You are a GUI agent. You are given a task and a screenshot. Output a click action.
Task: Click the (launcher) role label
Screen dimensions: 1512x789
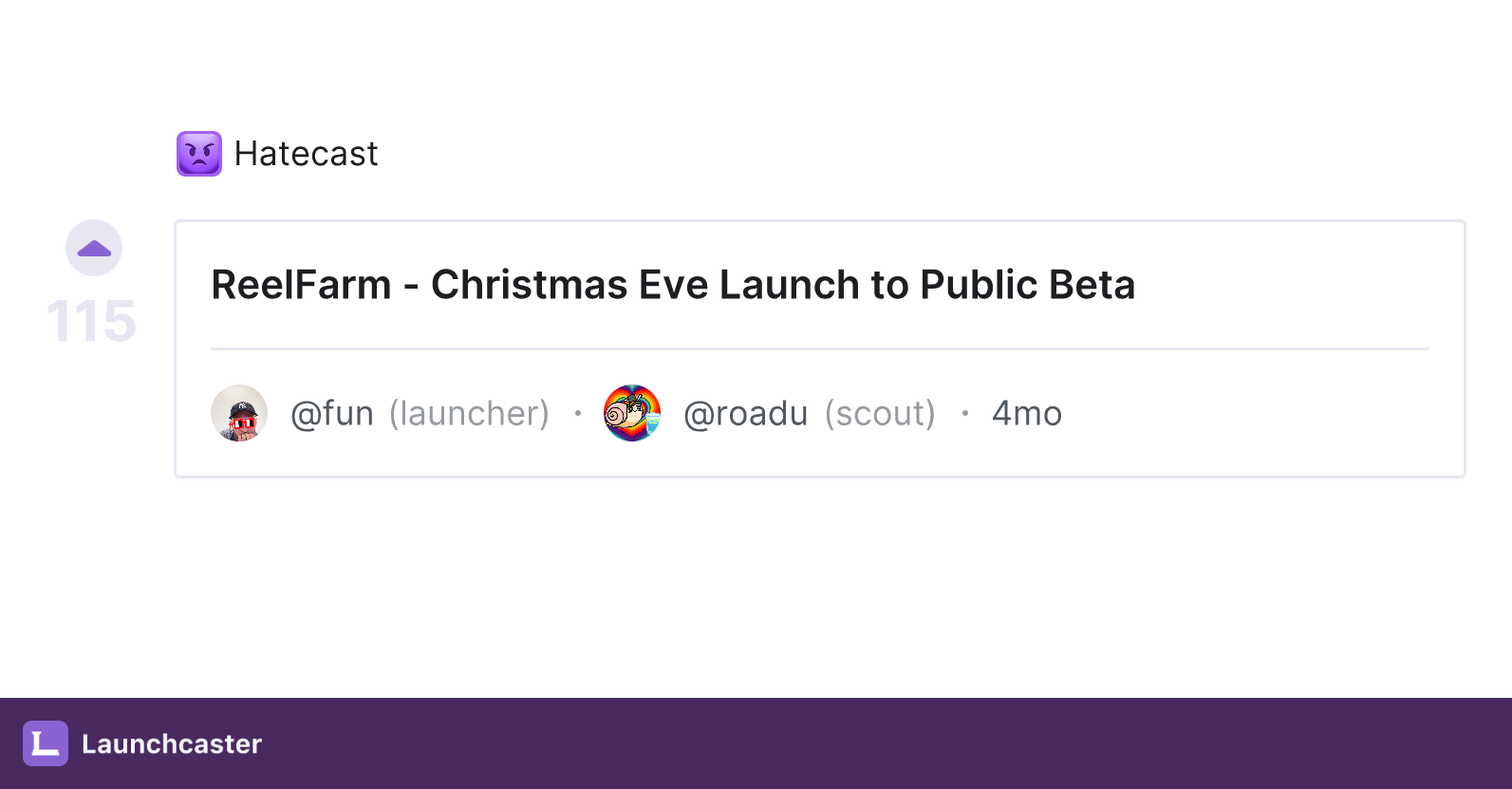[470, 413]
